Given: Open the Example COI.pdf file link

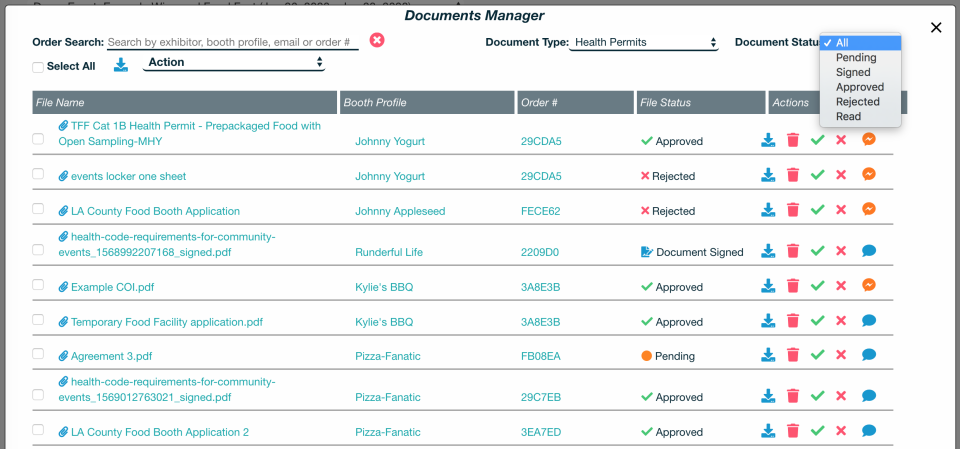Looking at the screenshot, I should 112,287.
